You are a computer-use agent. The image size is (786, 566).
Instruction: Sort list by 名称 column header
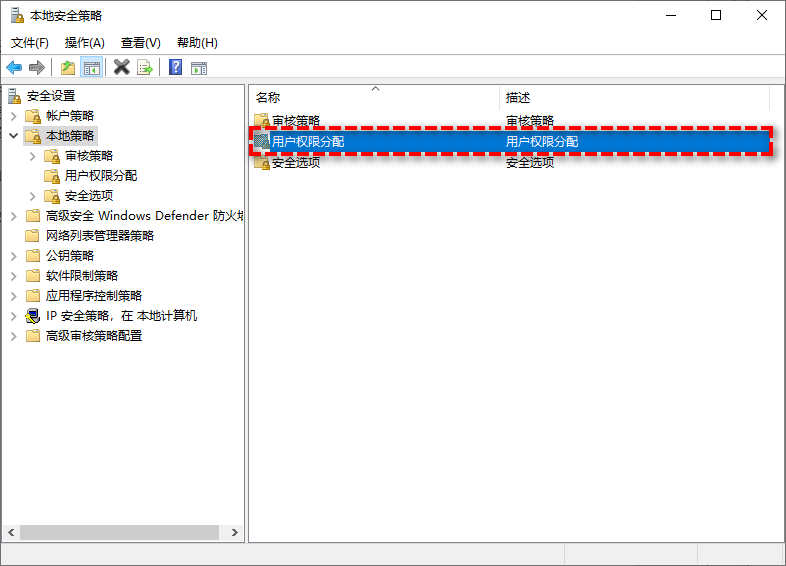pyautogui.click(x=268, y=98)
